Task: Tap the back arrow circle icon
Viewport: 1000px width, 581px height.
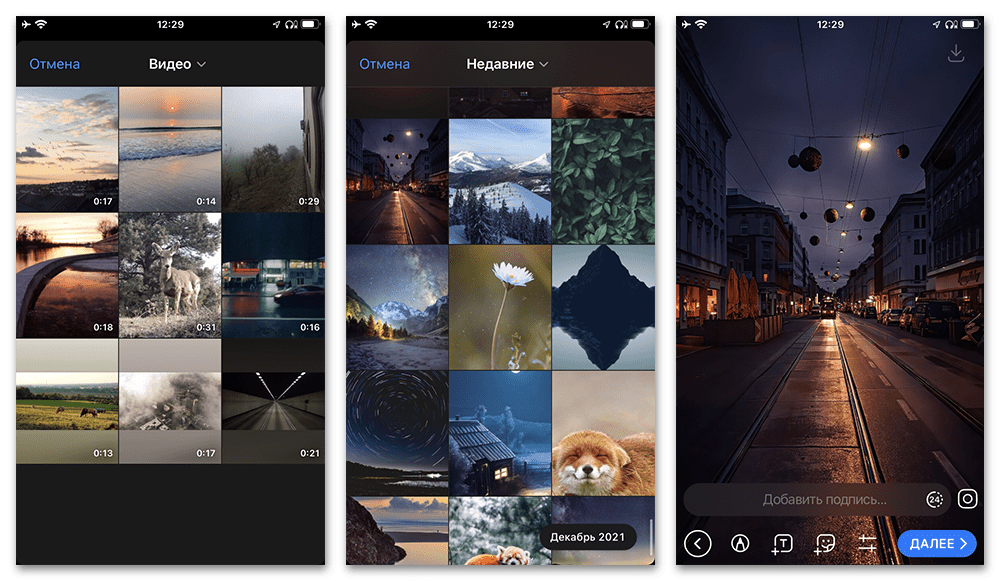Action: click(697, 543)
